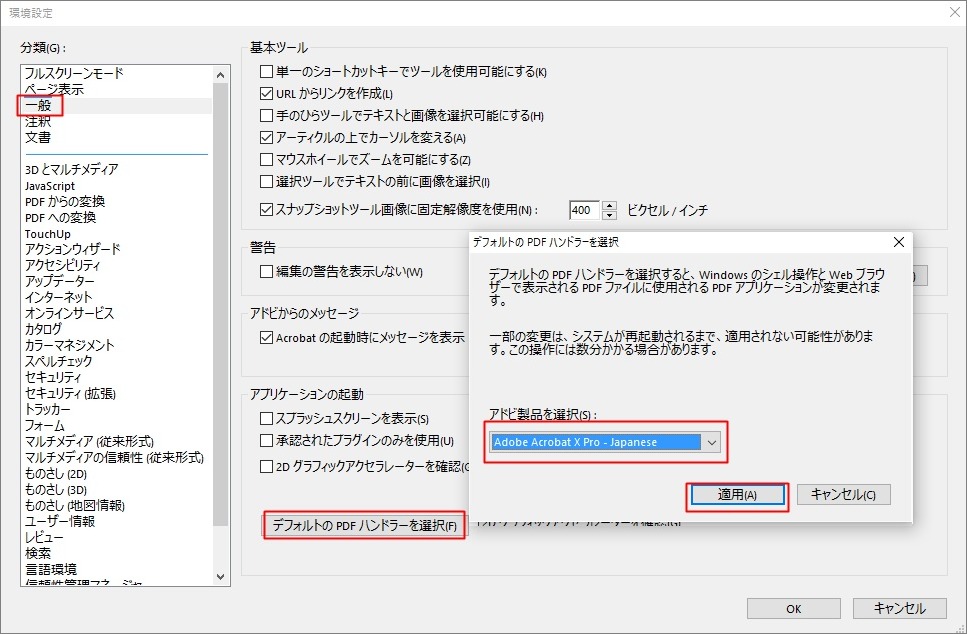Toggle 'Acrobat の起動時にメッセージを表示' checkbox

tap(266, 337)
